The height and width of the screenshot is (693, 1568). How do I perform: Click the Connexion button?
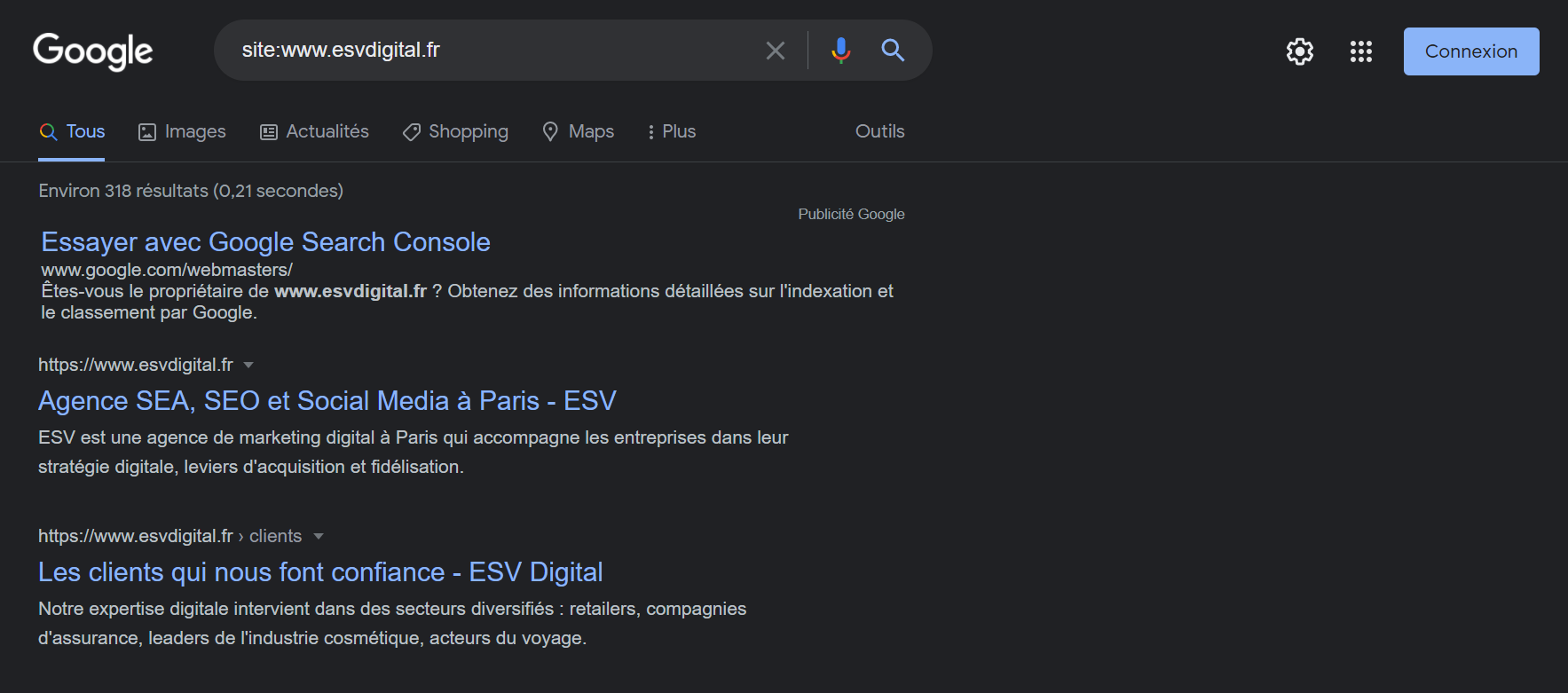(x=1471, y=51)
